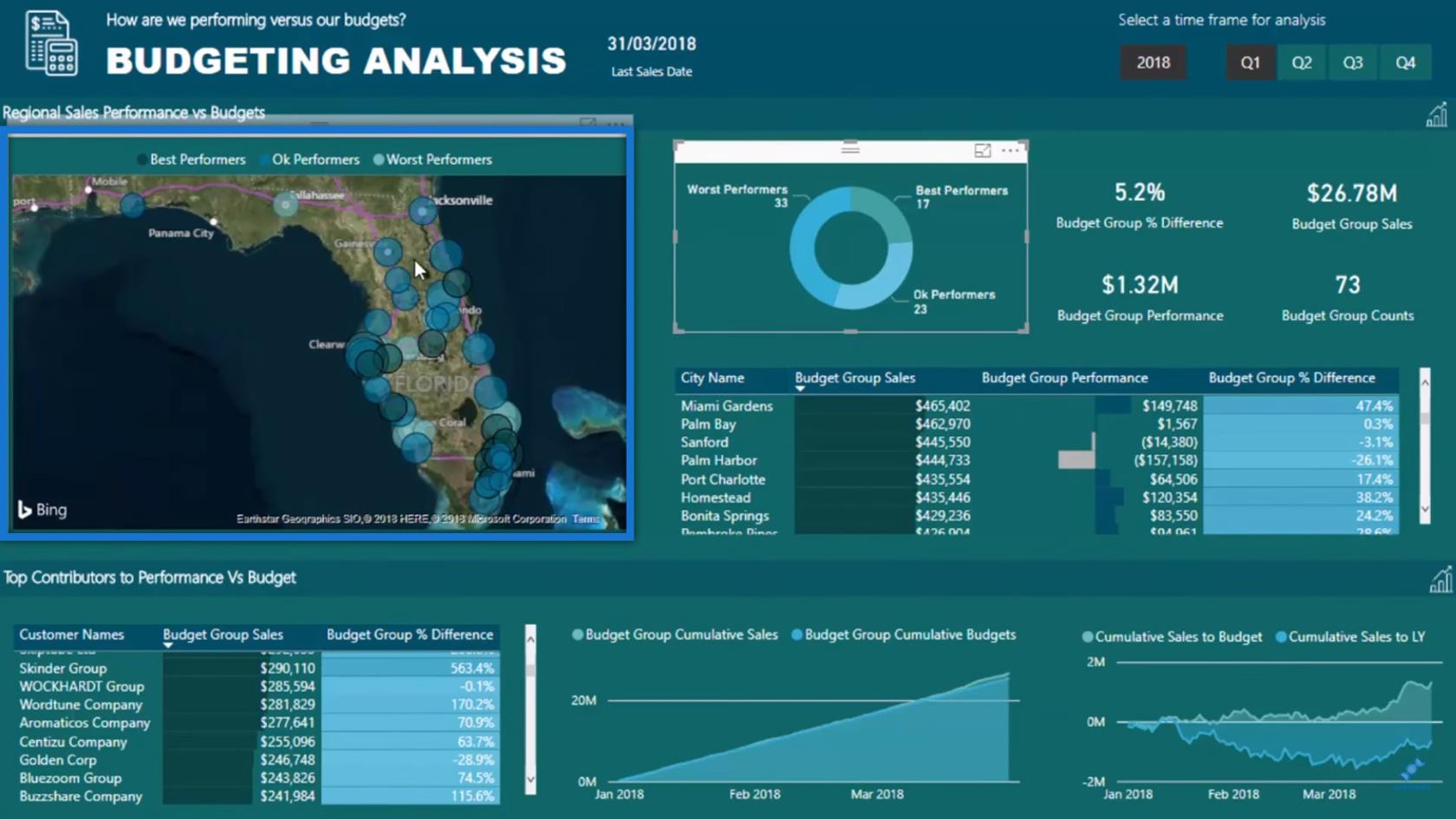The height and width of the screenshot is (819, 1456).
Task: Click Cumulative Sales to Budget legend item
Action: click(x=1172, y=636)
